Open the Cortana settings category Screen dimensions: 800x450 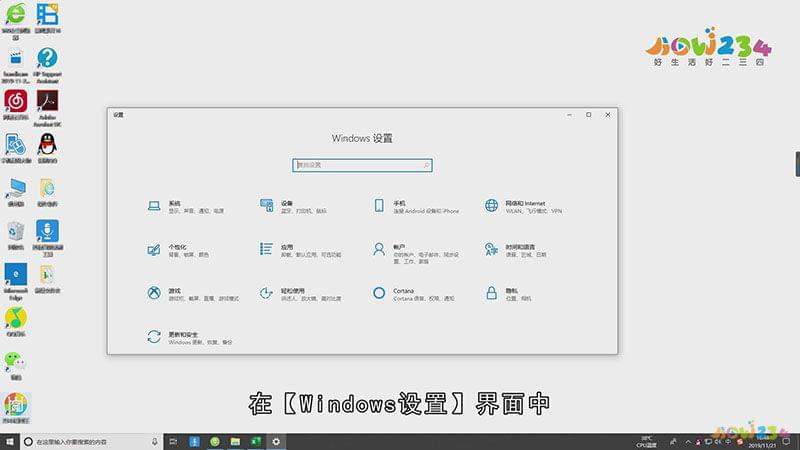413,294
